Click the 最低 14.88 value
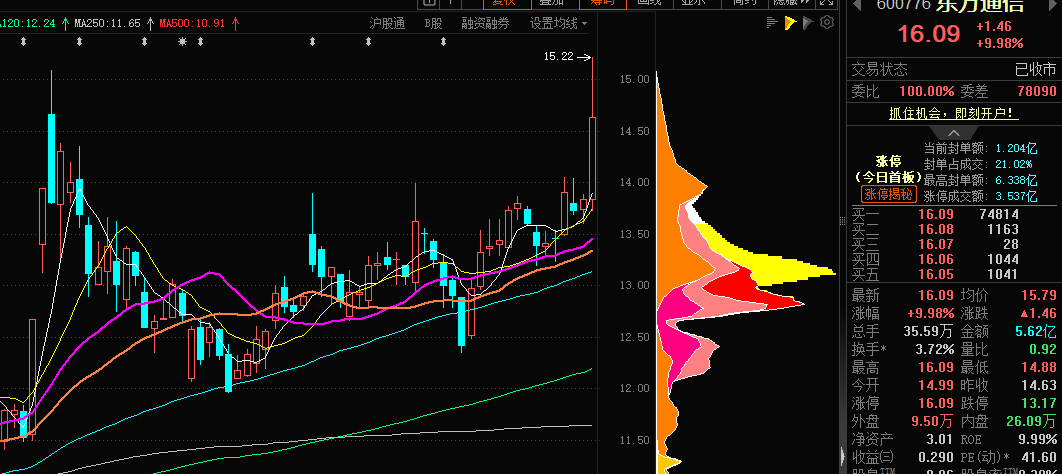The image size is (1062, 474). [1038, 368]
